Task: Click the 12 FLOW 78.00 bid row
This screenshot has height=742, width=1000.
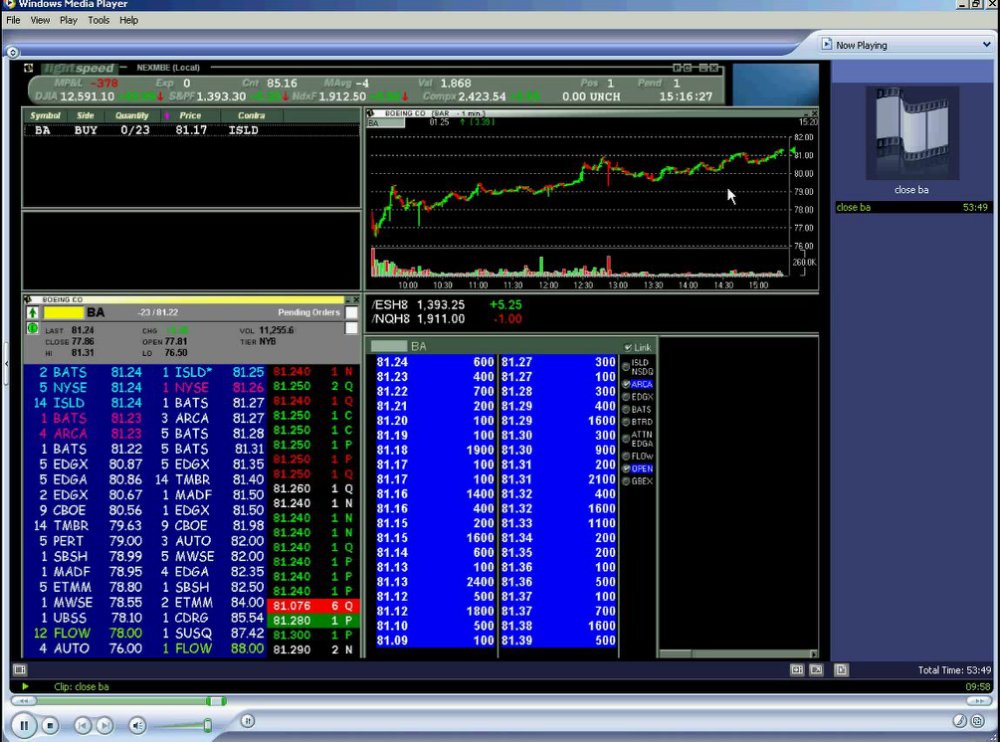Action: click(x=87, y=634)
